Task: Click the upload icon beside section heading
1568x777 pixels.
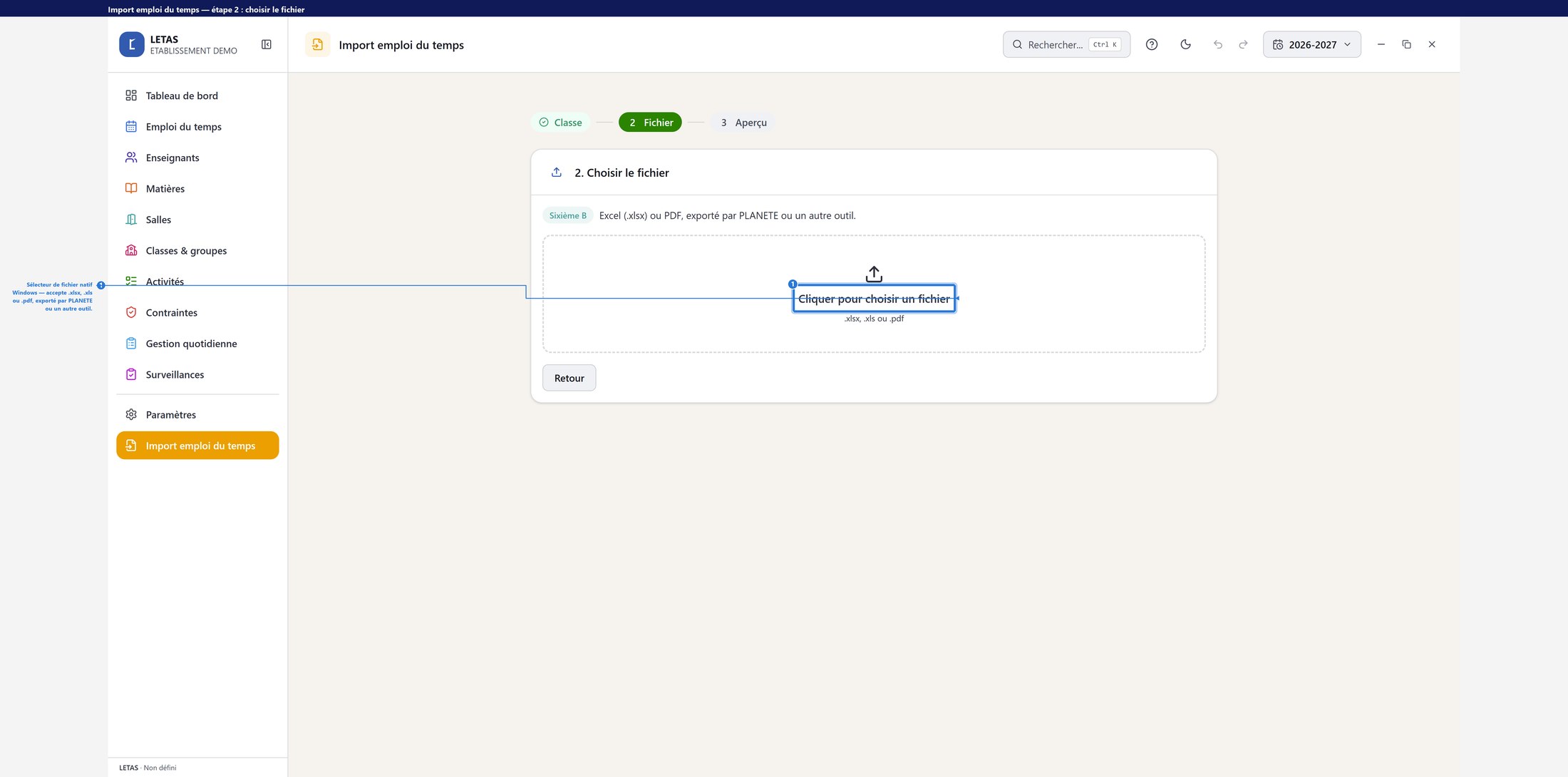Action: pos(557,173)
